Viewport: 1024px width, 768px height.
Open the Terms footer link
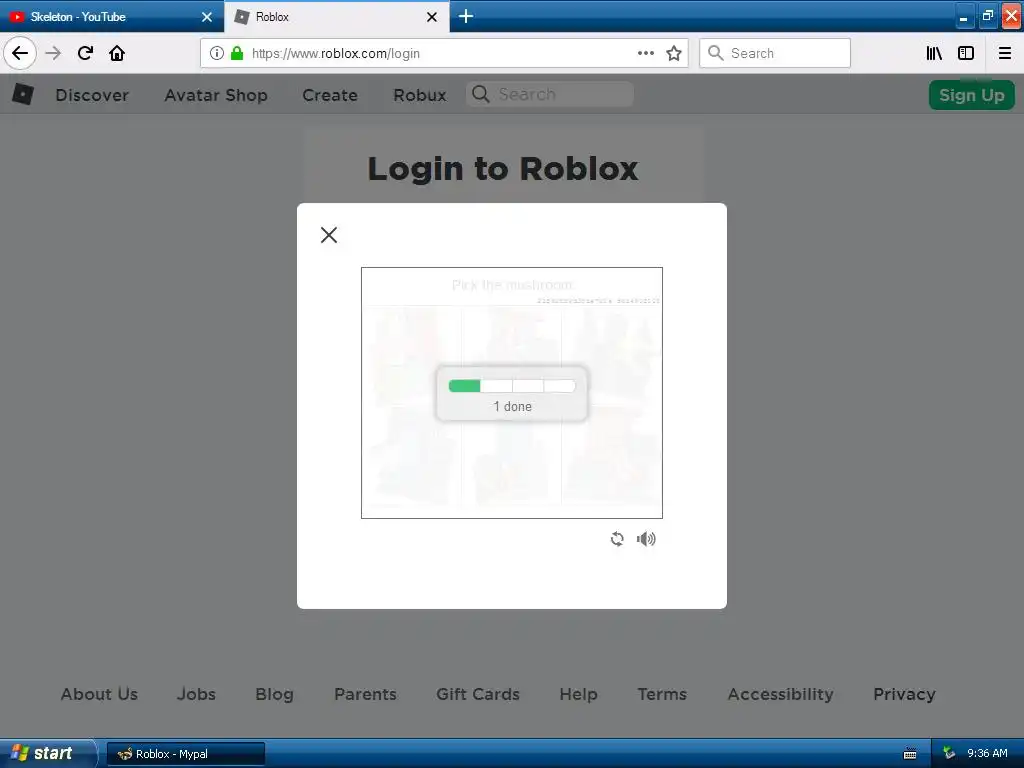pyautogui.click(x=662, y=694)
